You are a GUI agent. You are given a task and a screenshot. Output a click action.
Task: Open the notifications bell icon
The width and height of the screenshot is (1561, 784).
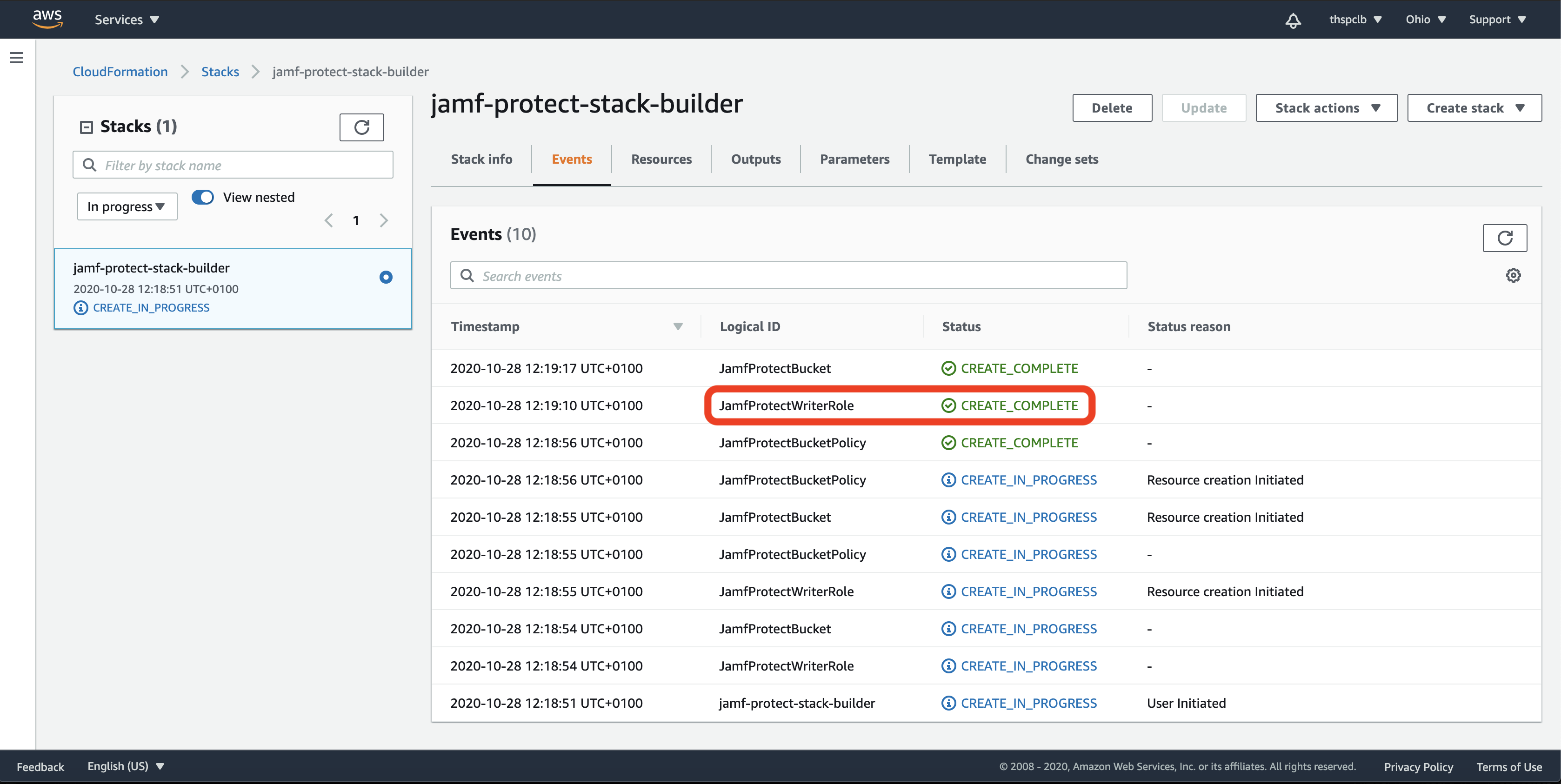[1293, 20]
